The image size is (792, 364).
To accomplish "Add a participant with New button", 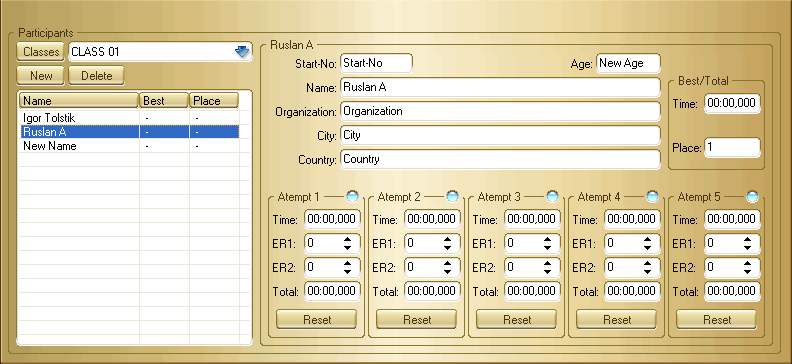I will (x=41, y=76).
